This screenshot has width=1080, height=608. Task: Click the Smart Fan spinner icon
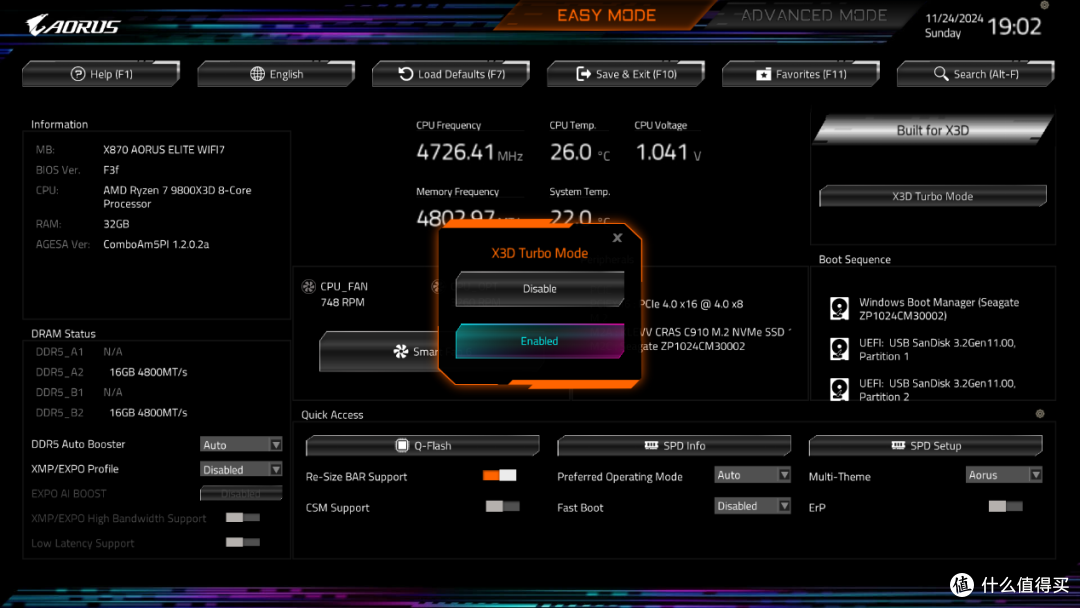pyautogui.click(x=401, y=352)
